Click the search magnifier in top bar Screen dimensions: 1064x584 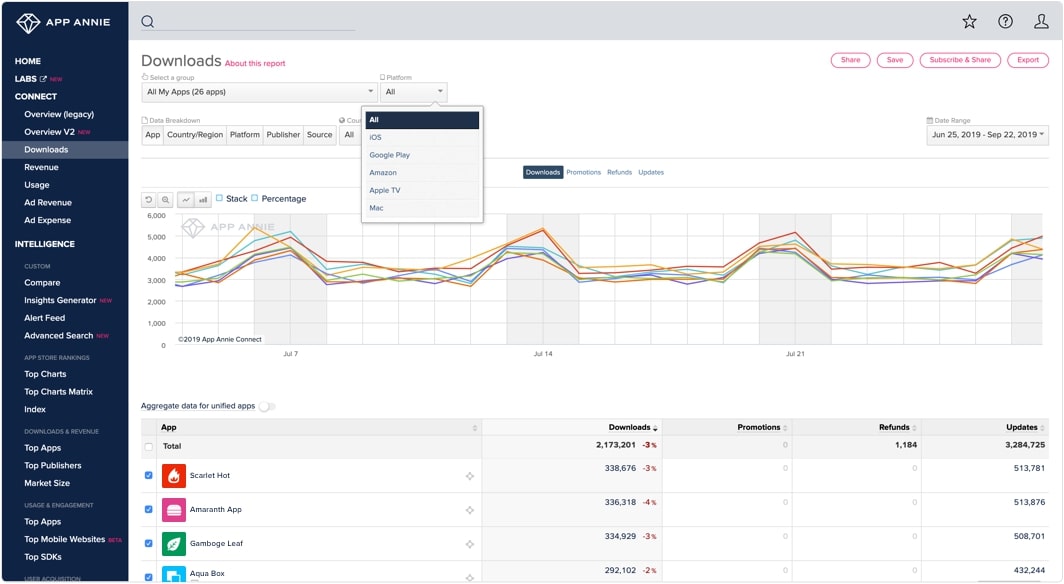(x=146, y=20)
